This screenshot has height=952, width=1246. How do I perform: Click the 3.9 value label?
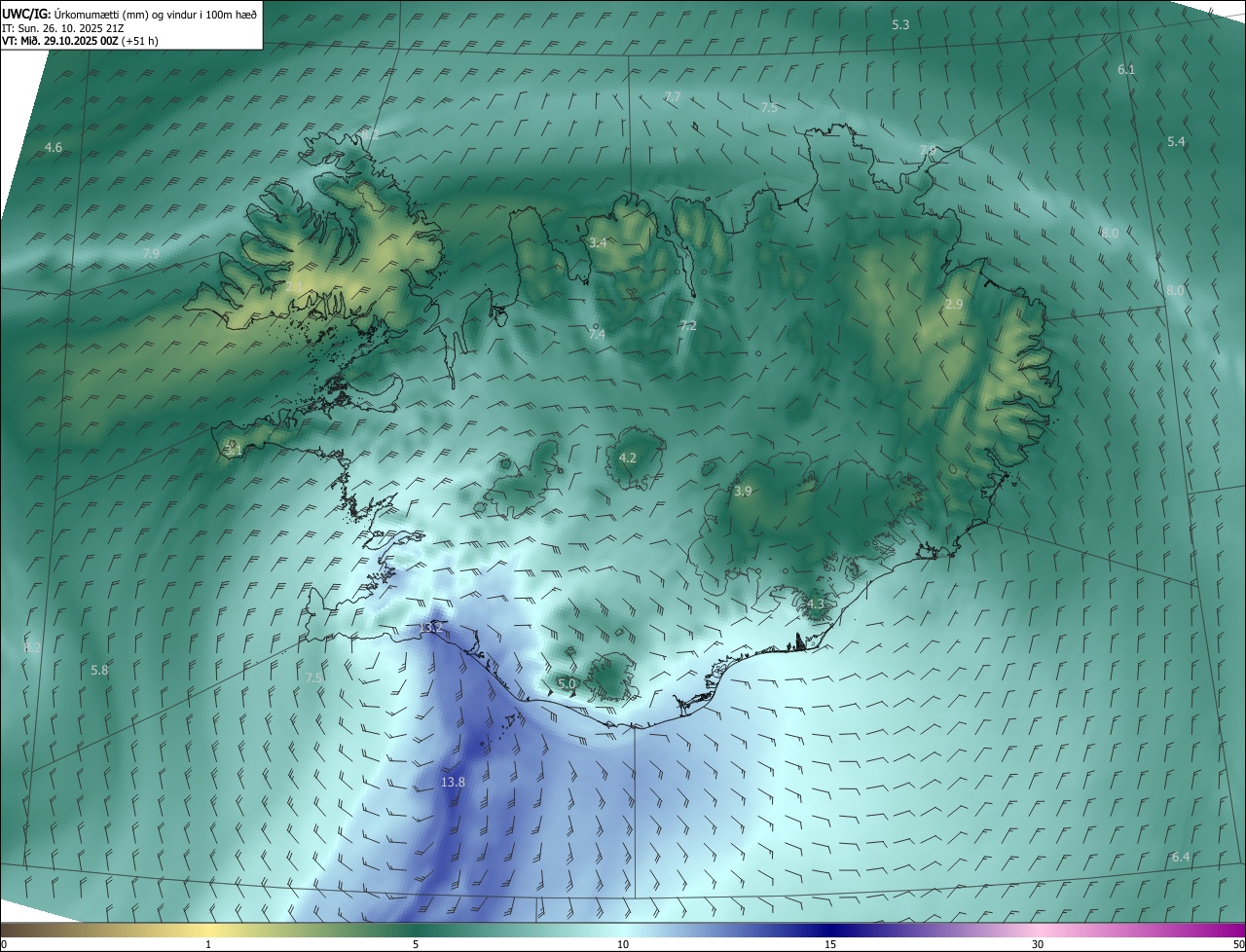point(743,492)
